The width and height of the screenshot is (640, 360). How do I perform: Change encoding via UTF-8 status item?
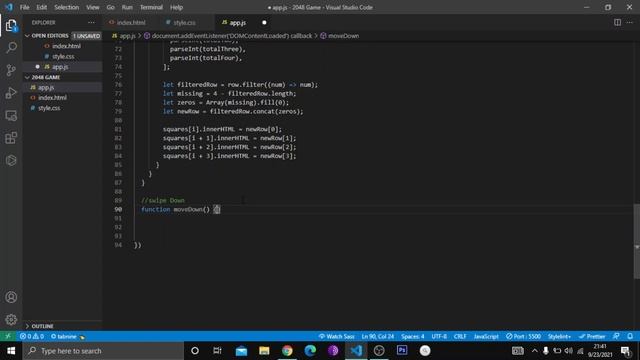coord(439,336)
